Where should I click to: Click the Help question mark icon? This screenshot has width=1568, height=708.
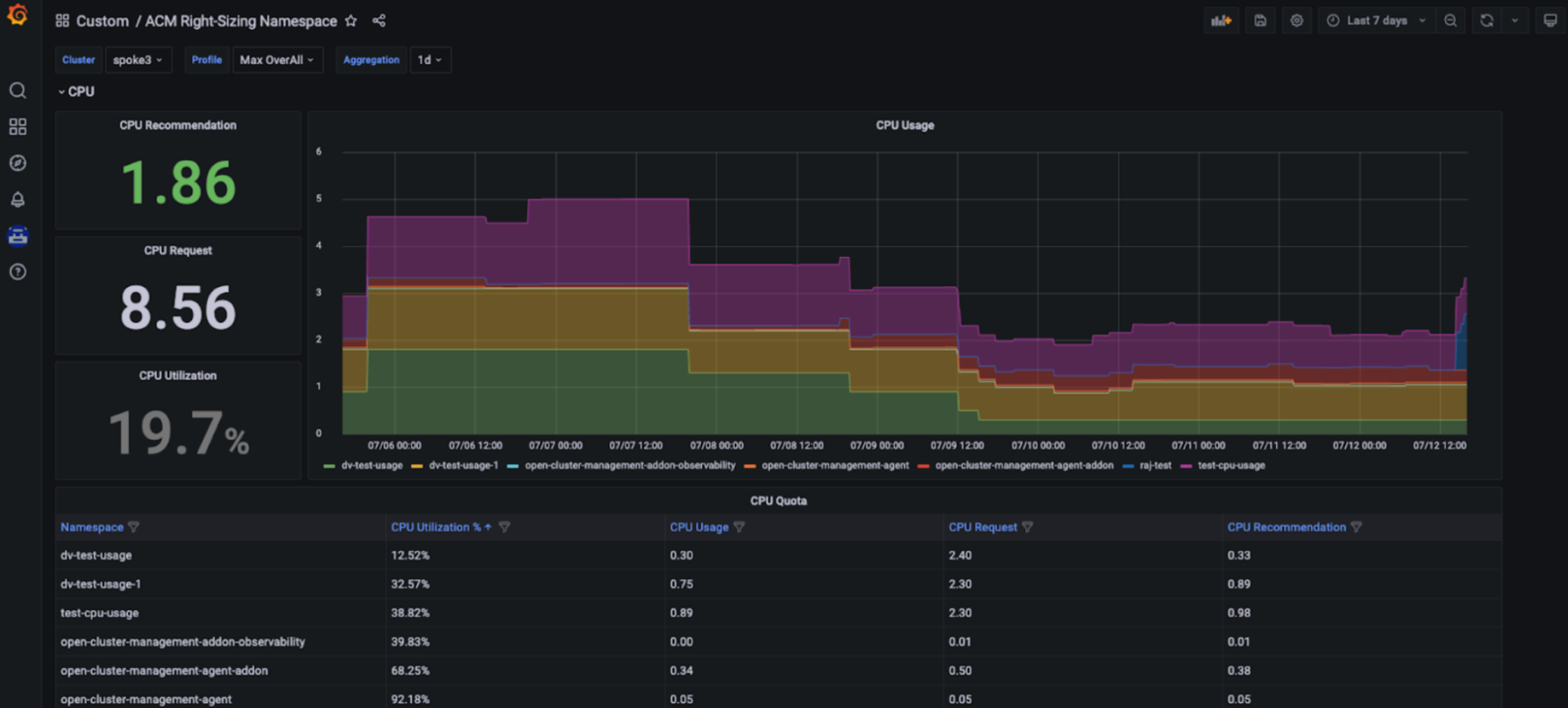tap(17, 272)
